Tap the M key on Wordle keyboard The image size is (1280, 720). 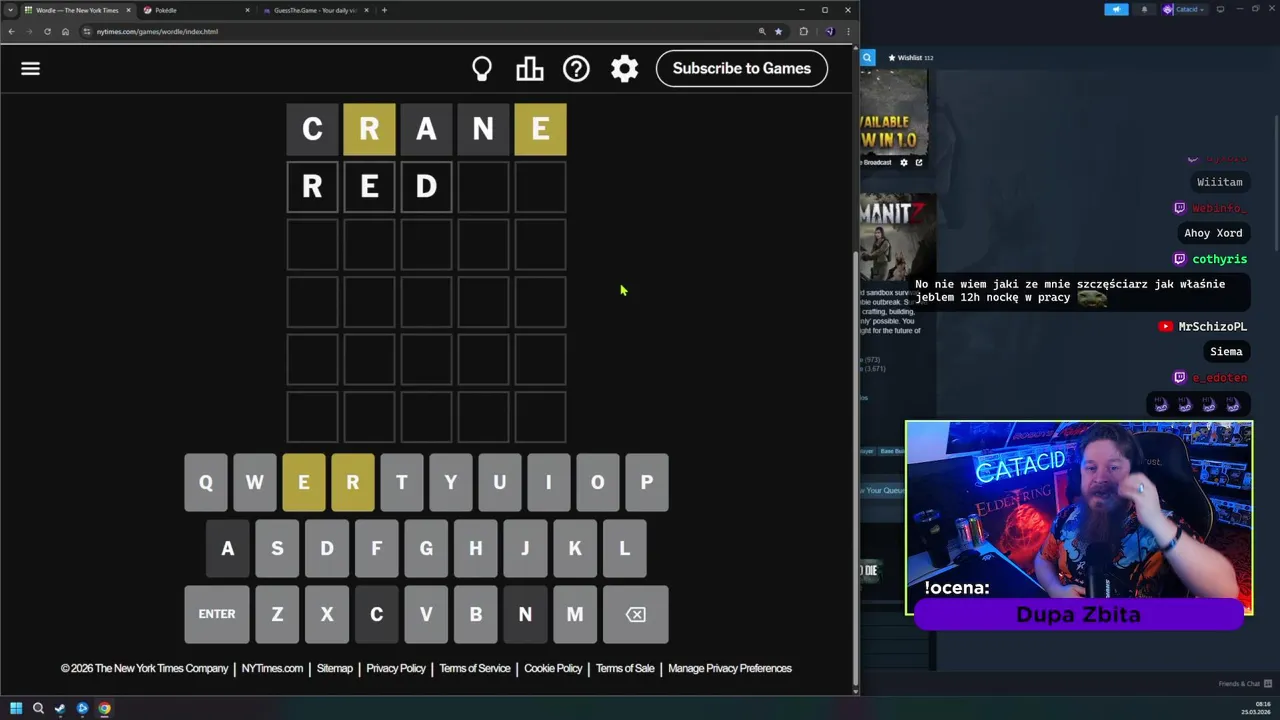[x=575, y=614]
